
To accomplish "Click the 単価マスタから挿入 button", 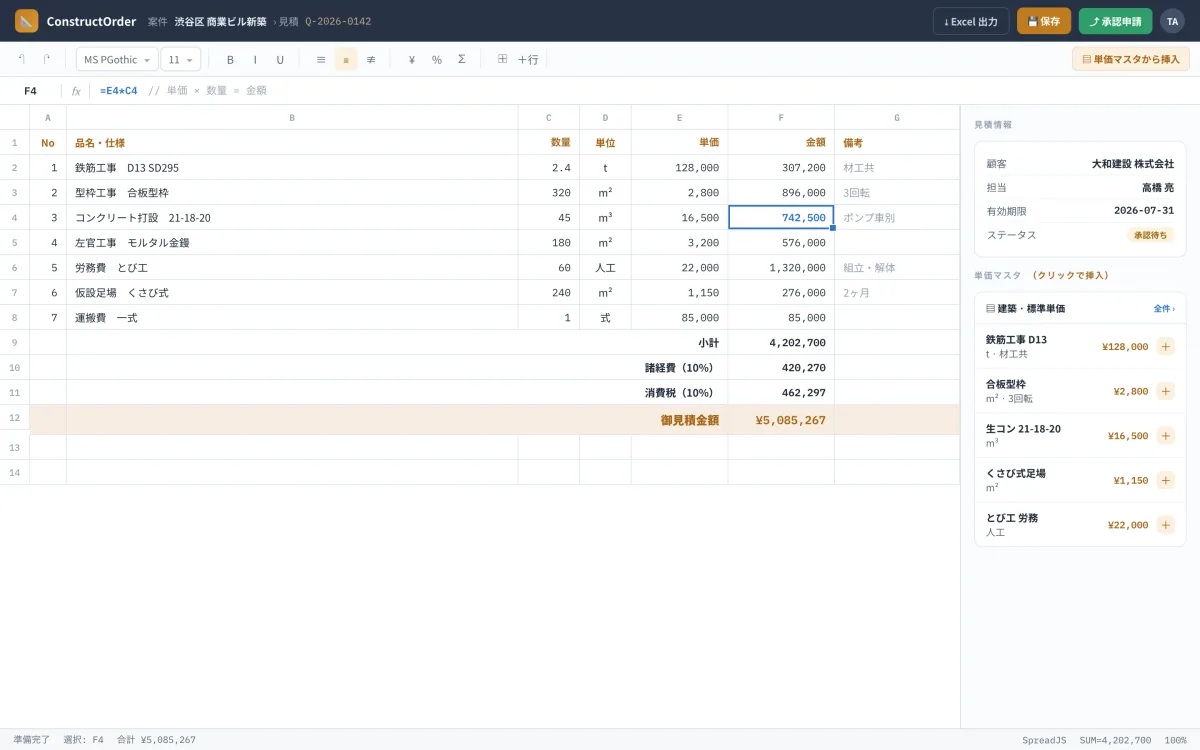I will (1130, 59).
